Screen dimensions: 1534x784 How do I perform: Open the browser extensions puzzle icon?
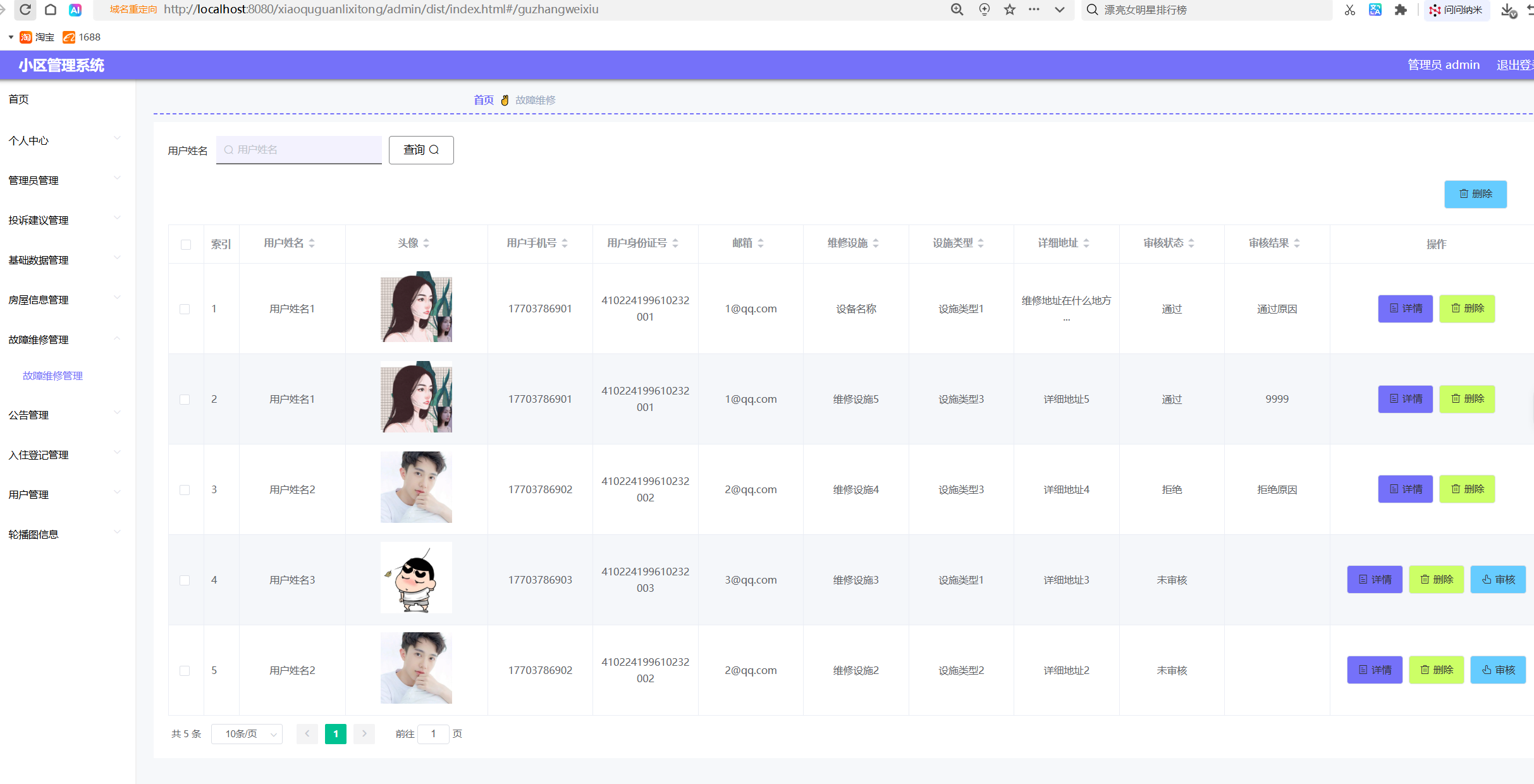tap(1401, 9)
